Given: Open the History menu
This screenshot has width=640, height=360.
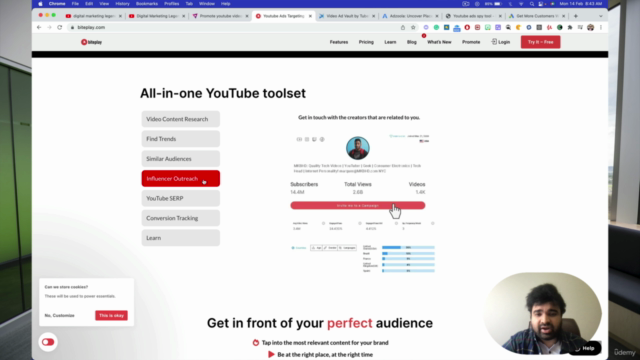Looking at the screenshot, I should tap(122, 4).
